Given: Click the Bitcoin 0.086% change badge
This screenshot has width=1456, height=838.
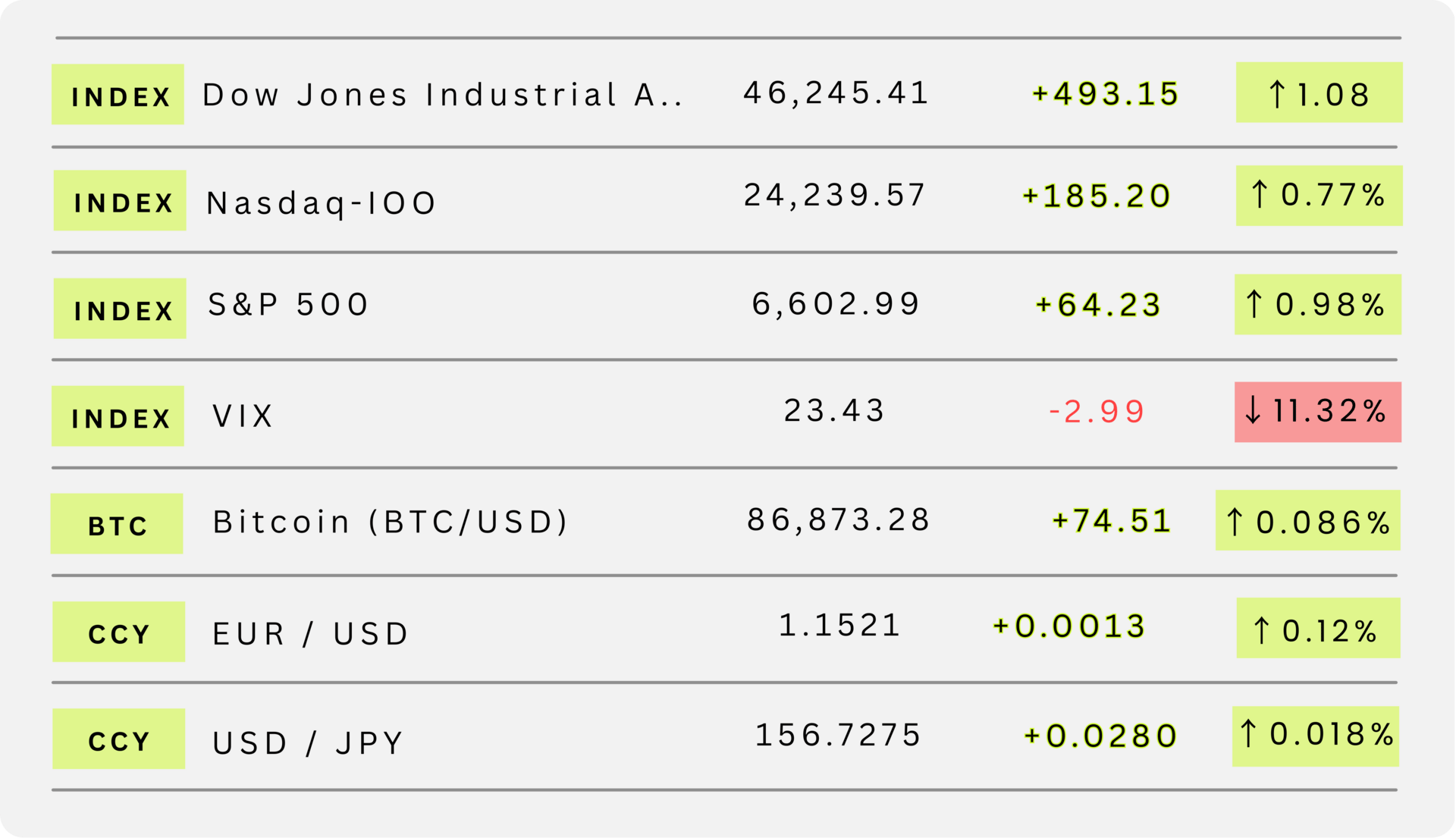Looking at the screenshot, I should coord(1307,520).
